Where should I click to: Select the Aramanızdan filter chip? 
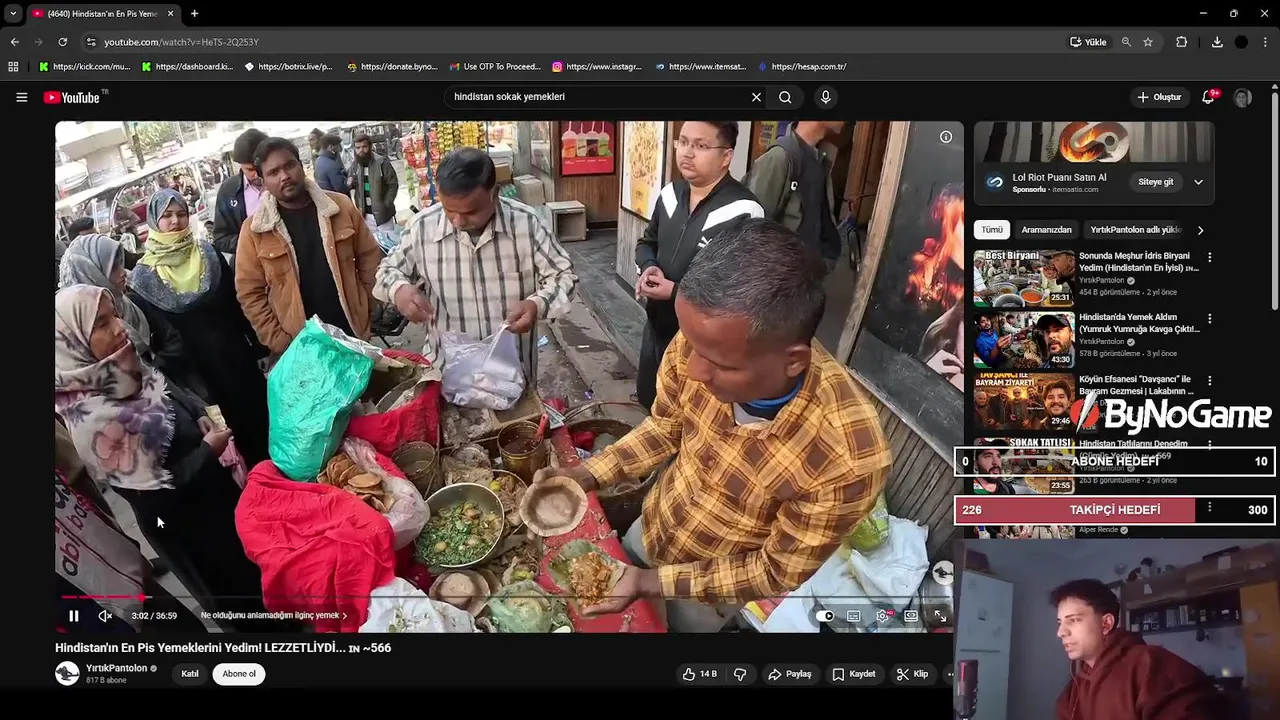(x=1046, y=230)
